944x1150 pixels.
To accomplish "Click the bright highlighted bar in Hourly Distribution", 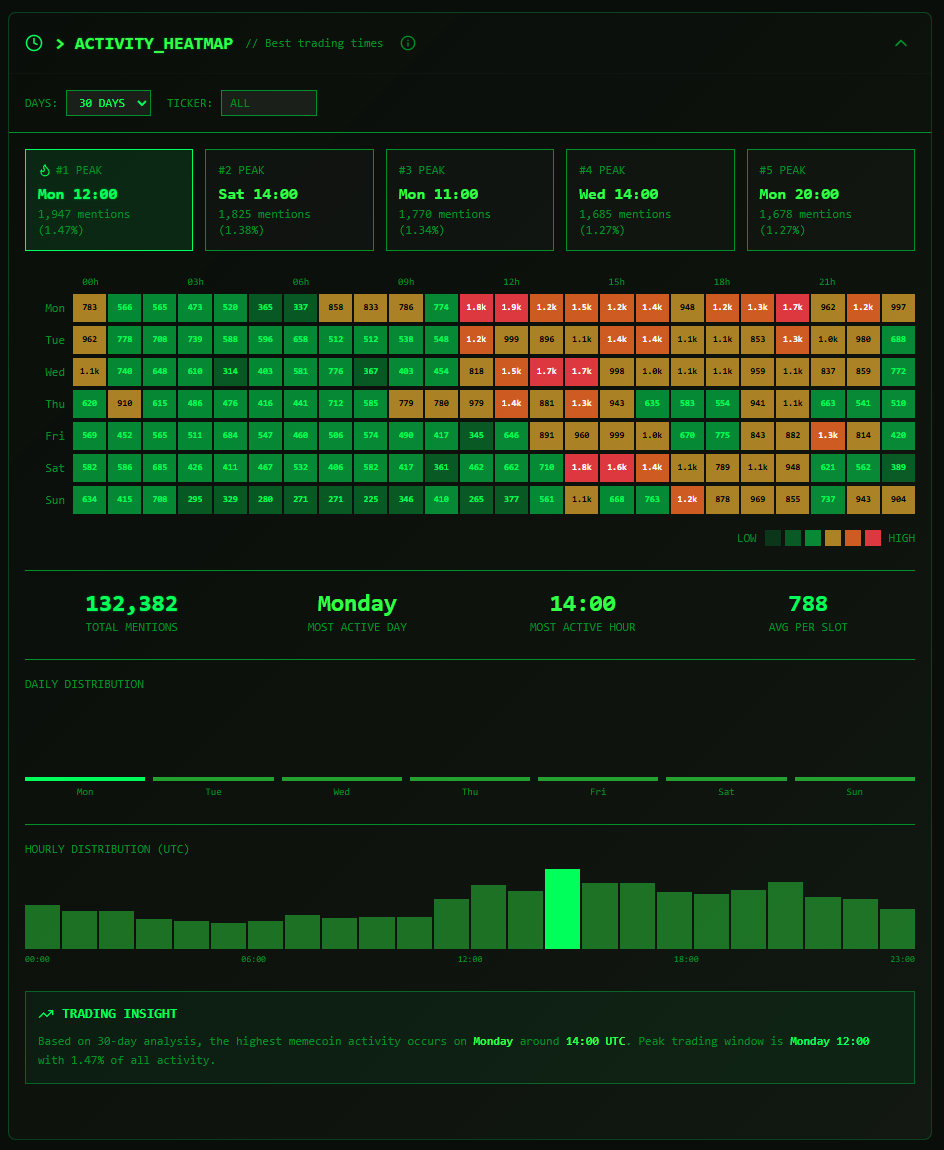I will (x=563, y=909).
